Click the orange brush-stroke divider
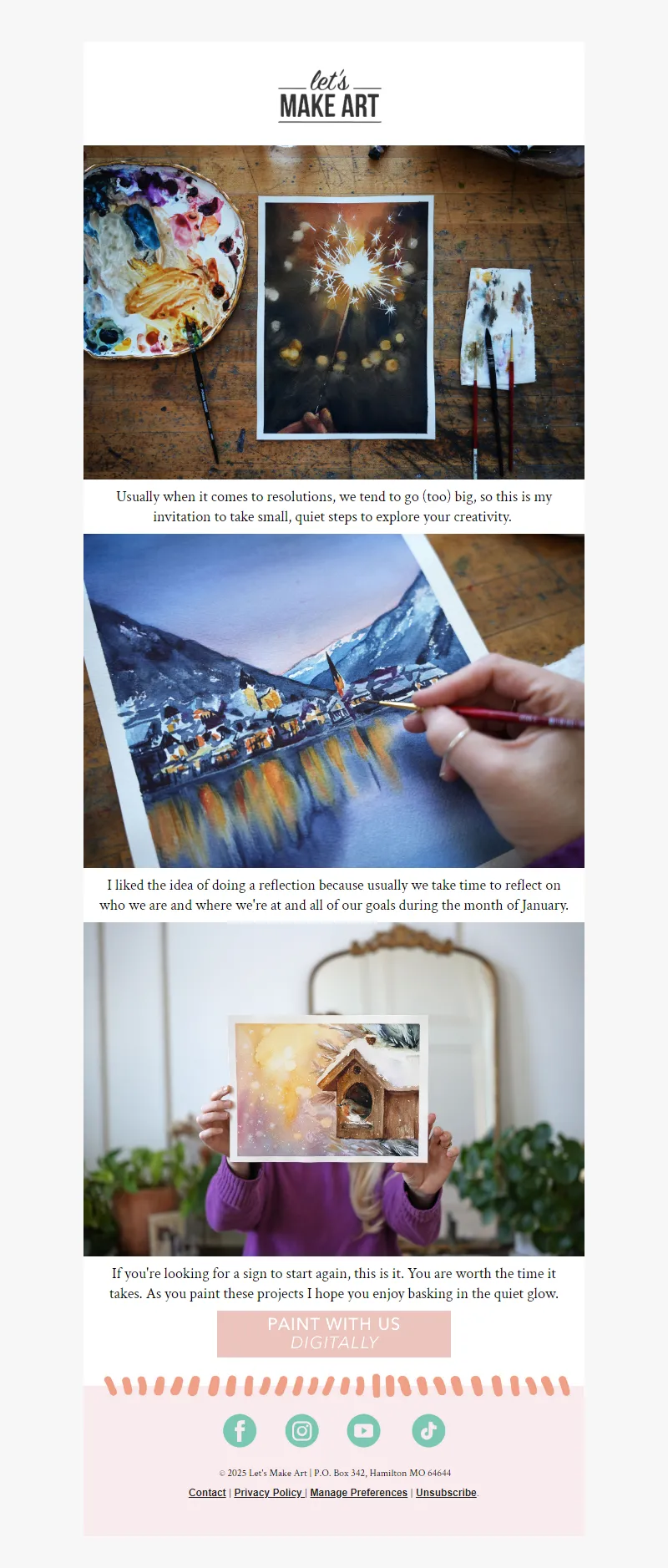 tap(337, 1386)
